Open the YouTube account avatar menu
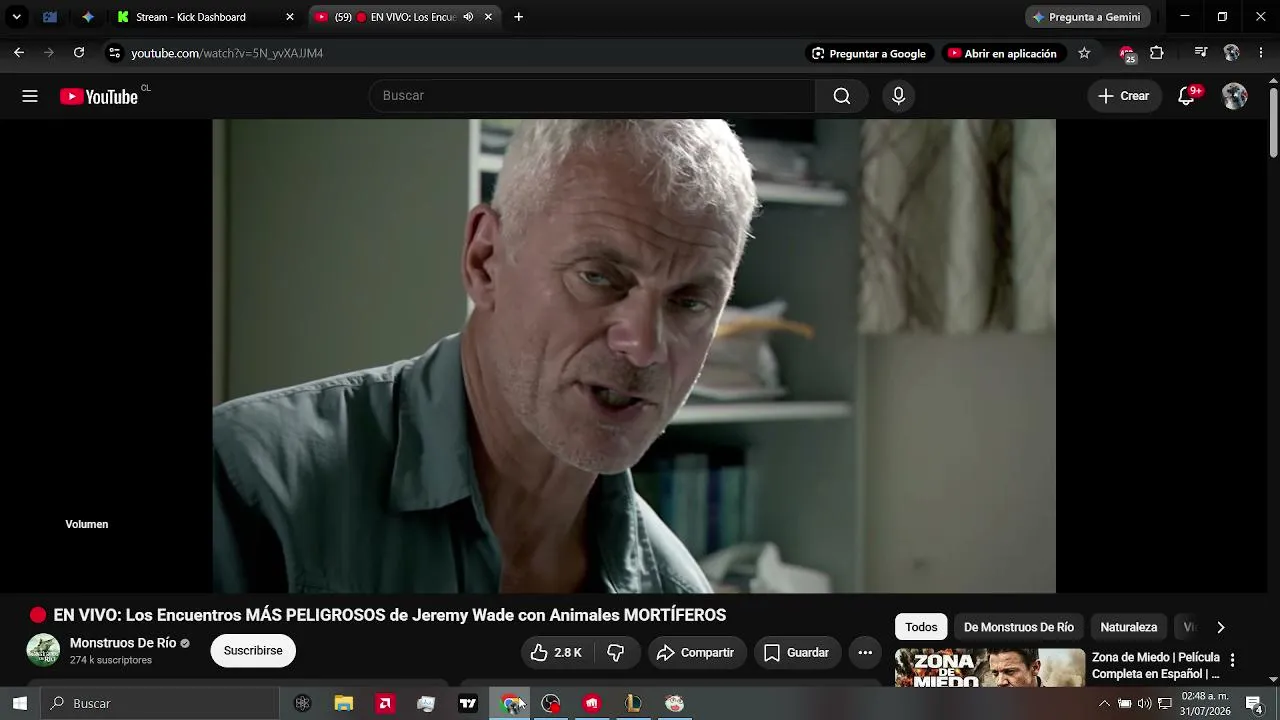The image size is (1280, 720). 1235,96
